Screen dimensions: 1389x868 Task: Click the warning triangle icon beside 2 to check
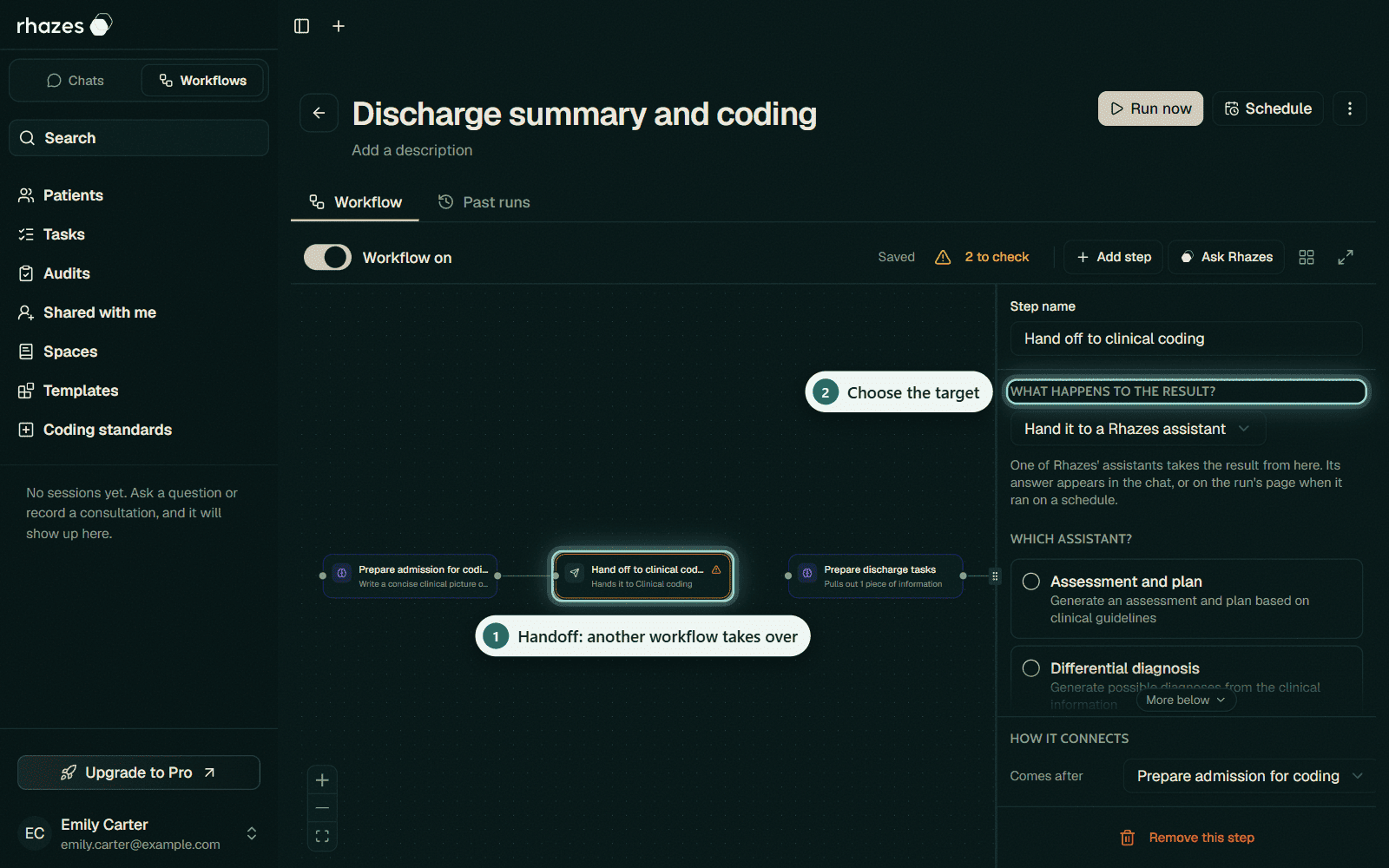point(943,257)
